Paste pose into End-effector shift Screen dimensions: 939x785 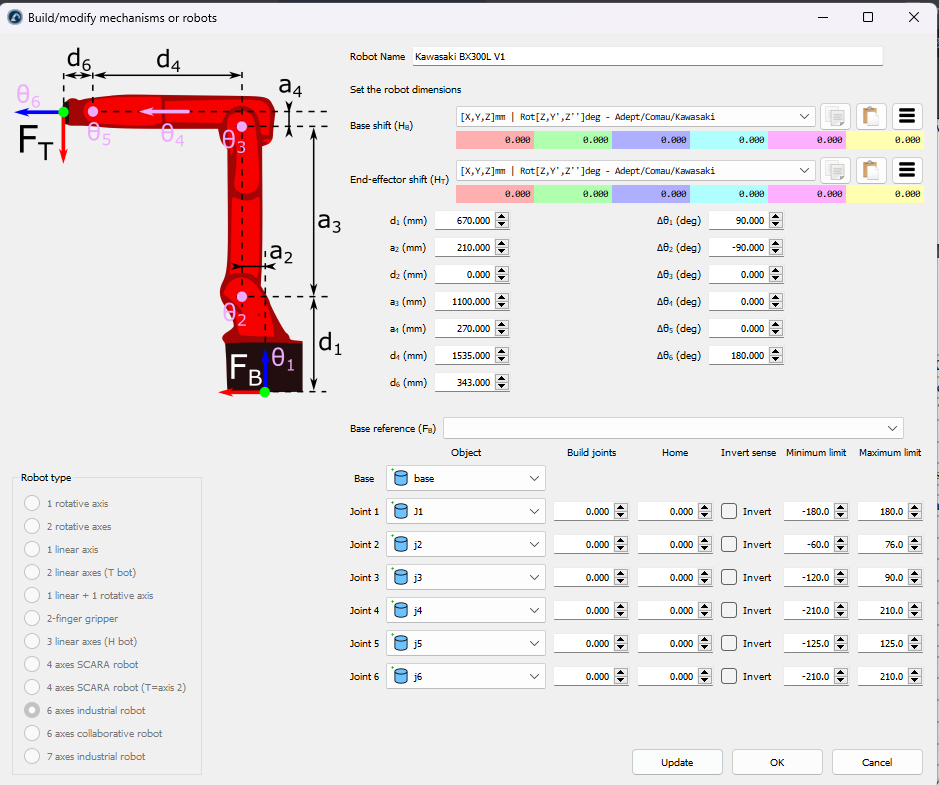[x=871, y=170]
